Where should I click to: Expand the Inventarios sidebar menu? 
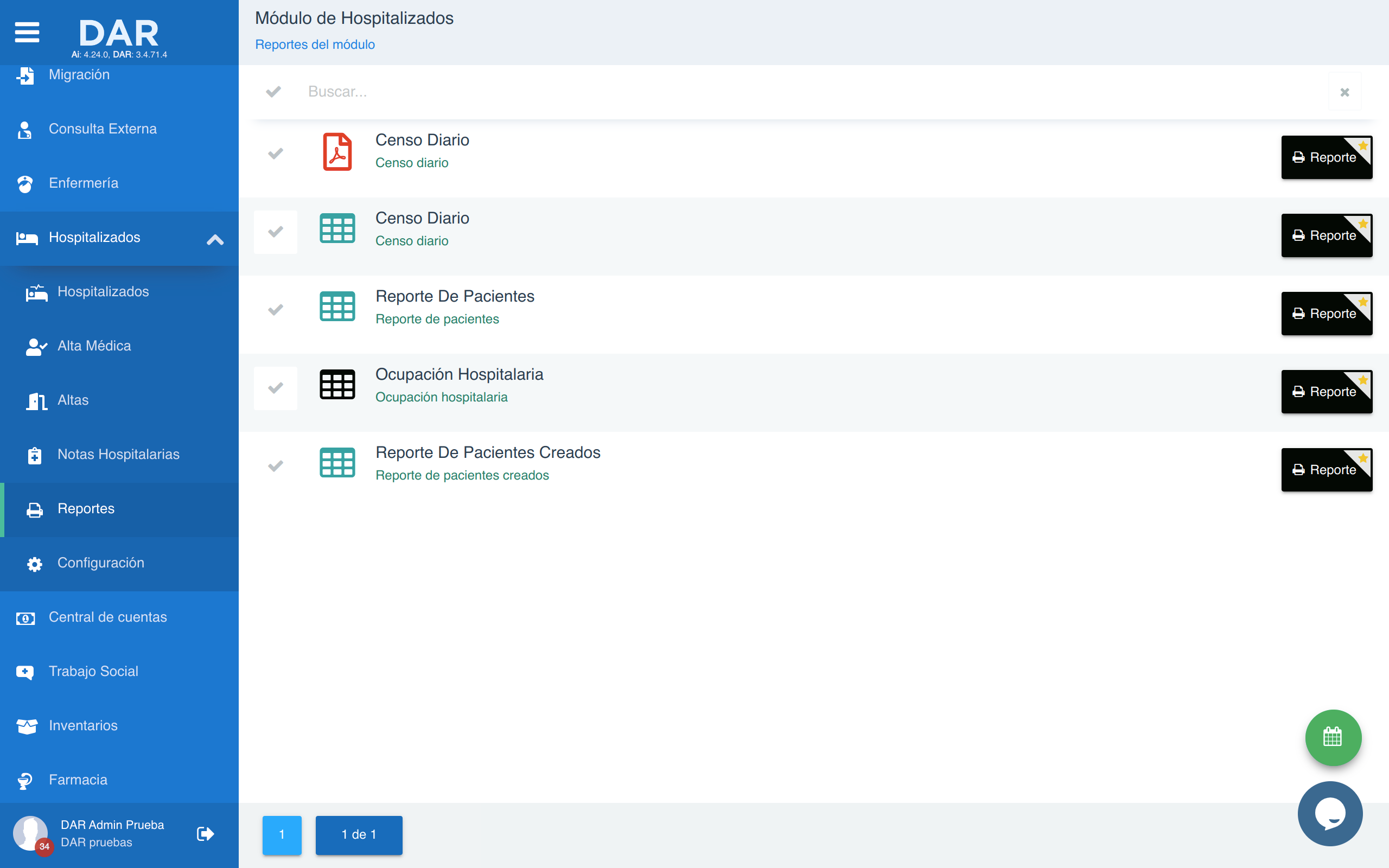[x=83, y=726]
